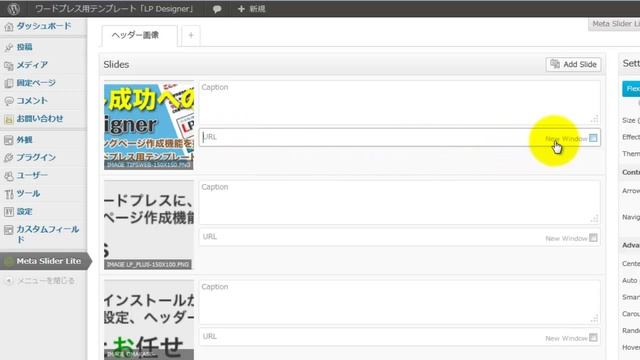Click the Flex slider type button
The image size is (640, 360).
point(631,89)
